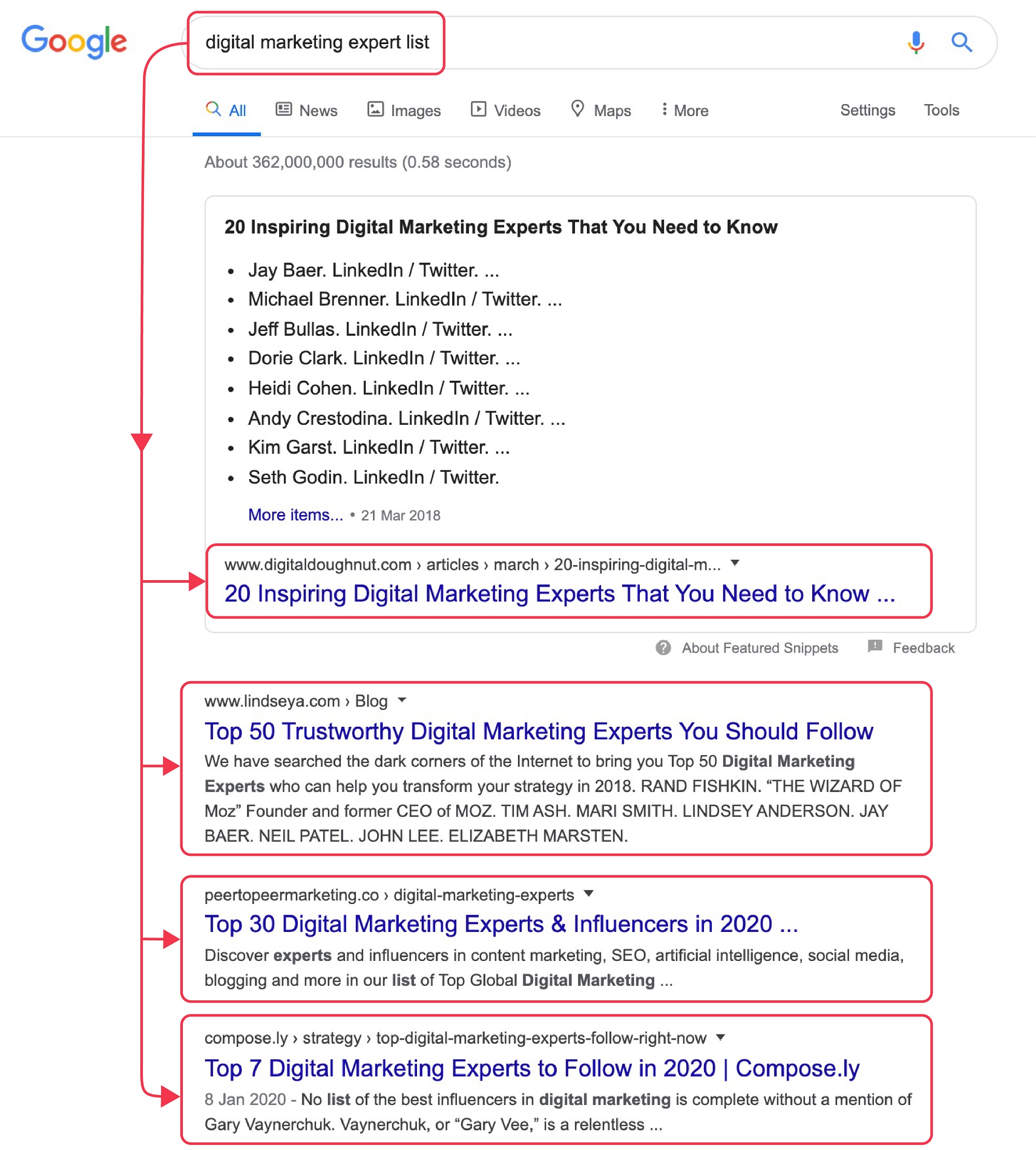Open dropdown arrow next to digitaldoughnut.com URL
Screen dimensions: 1036x1150
735,563
